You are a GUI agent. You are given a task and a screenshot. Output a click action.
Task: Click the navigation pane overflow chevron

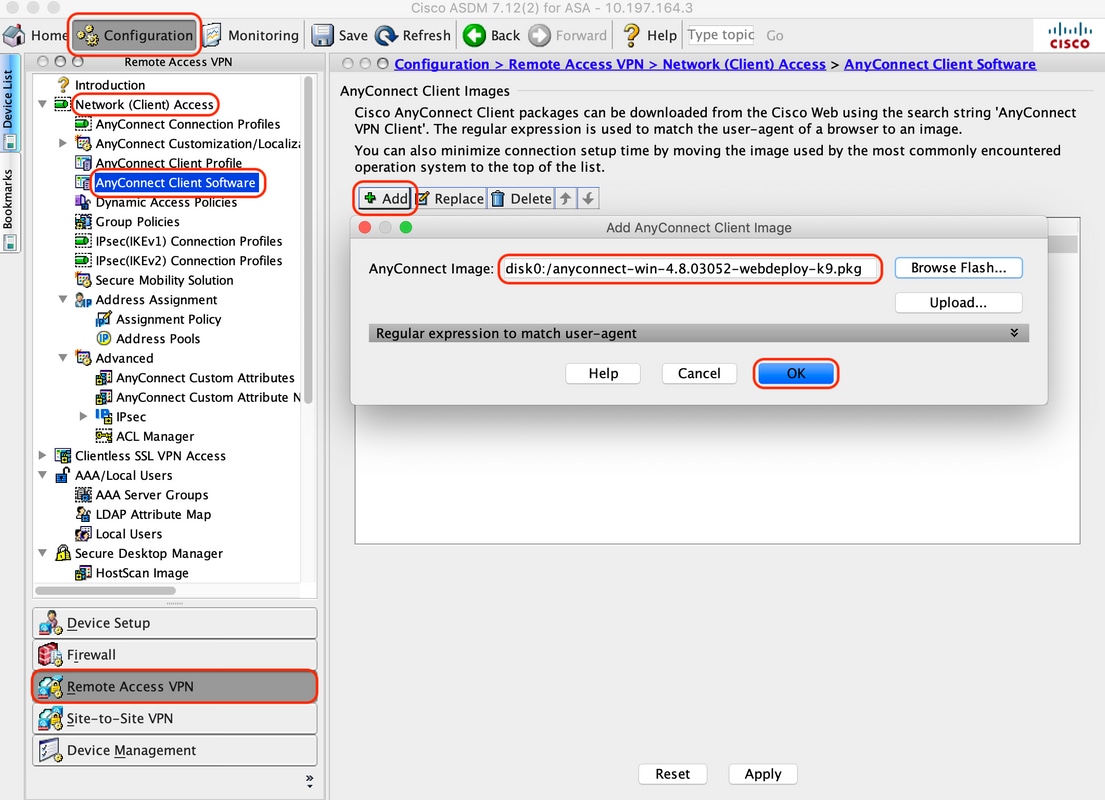click(309, 780)
